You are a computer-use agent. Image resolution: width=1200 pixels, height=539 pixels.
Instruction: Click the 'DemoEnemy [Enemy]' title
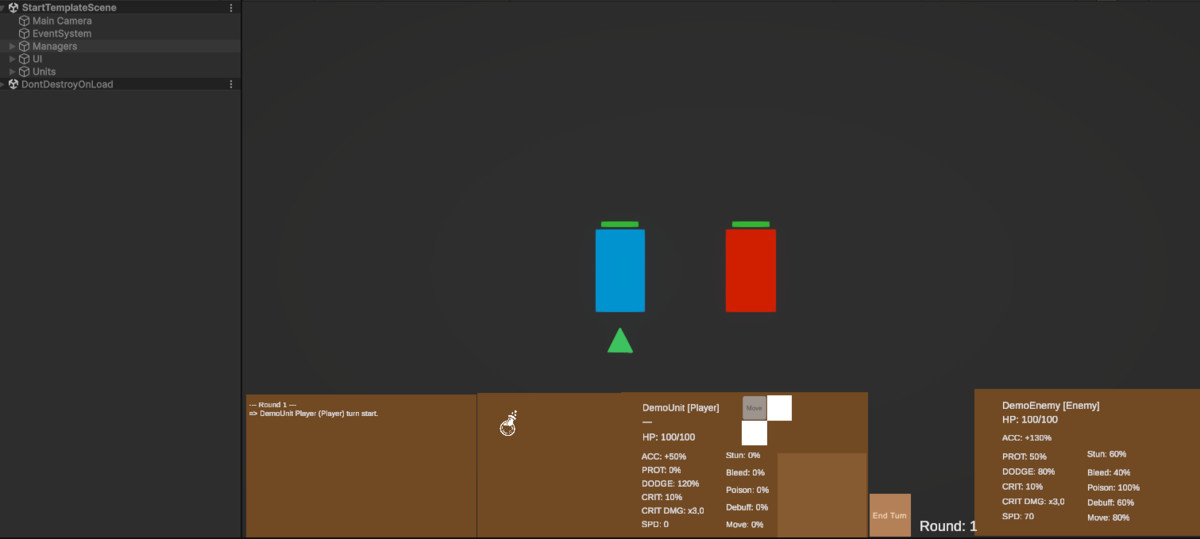tap(1051, 405)
